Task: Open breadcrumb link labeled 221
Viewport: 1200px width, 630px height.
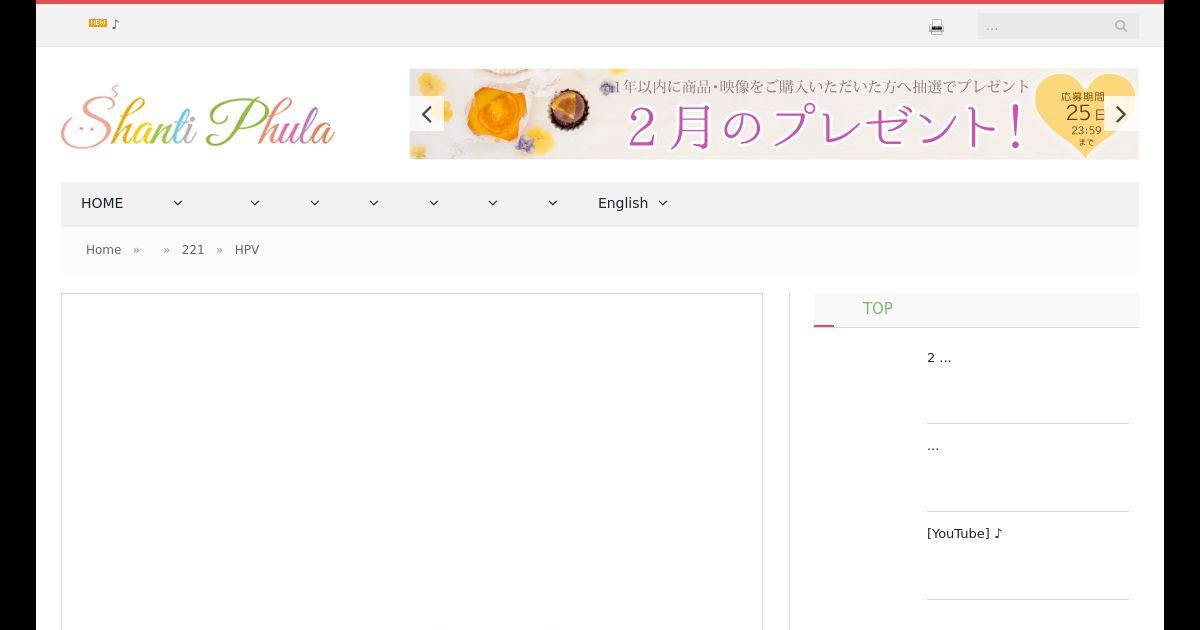Action: tap(193, 250)
